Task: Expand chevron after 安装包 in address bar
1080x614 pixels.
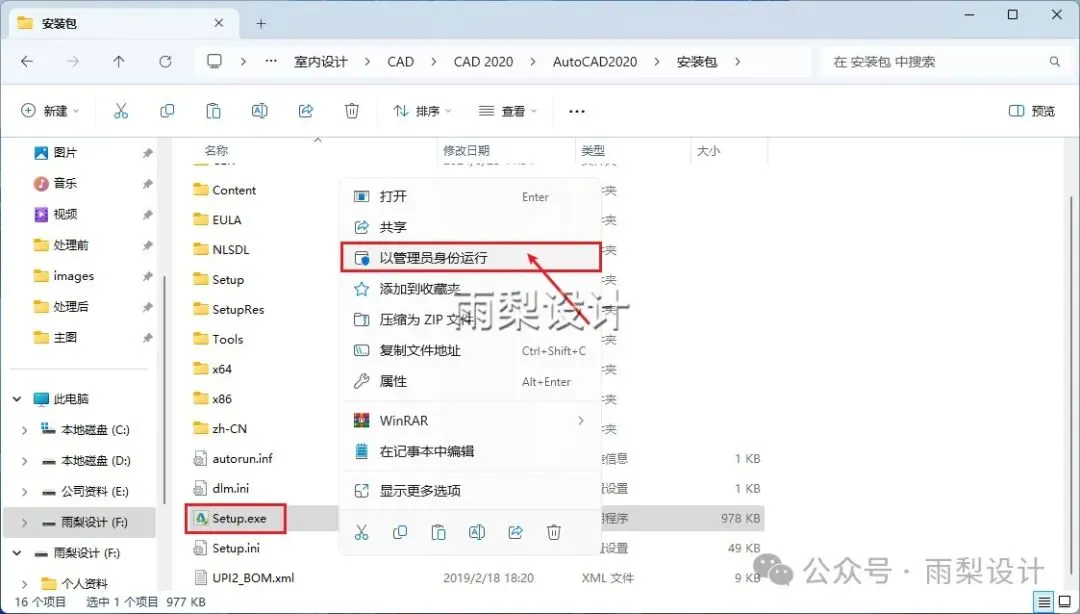Action: pyautogui.click(x=738, y=61)
